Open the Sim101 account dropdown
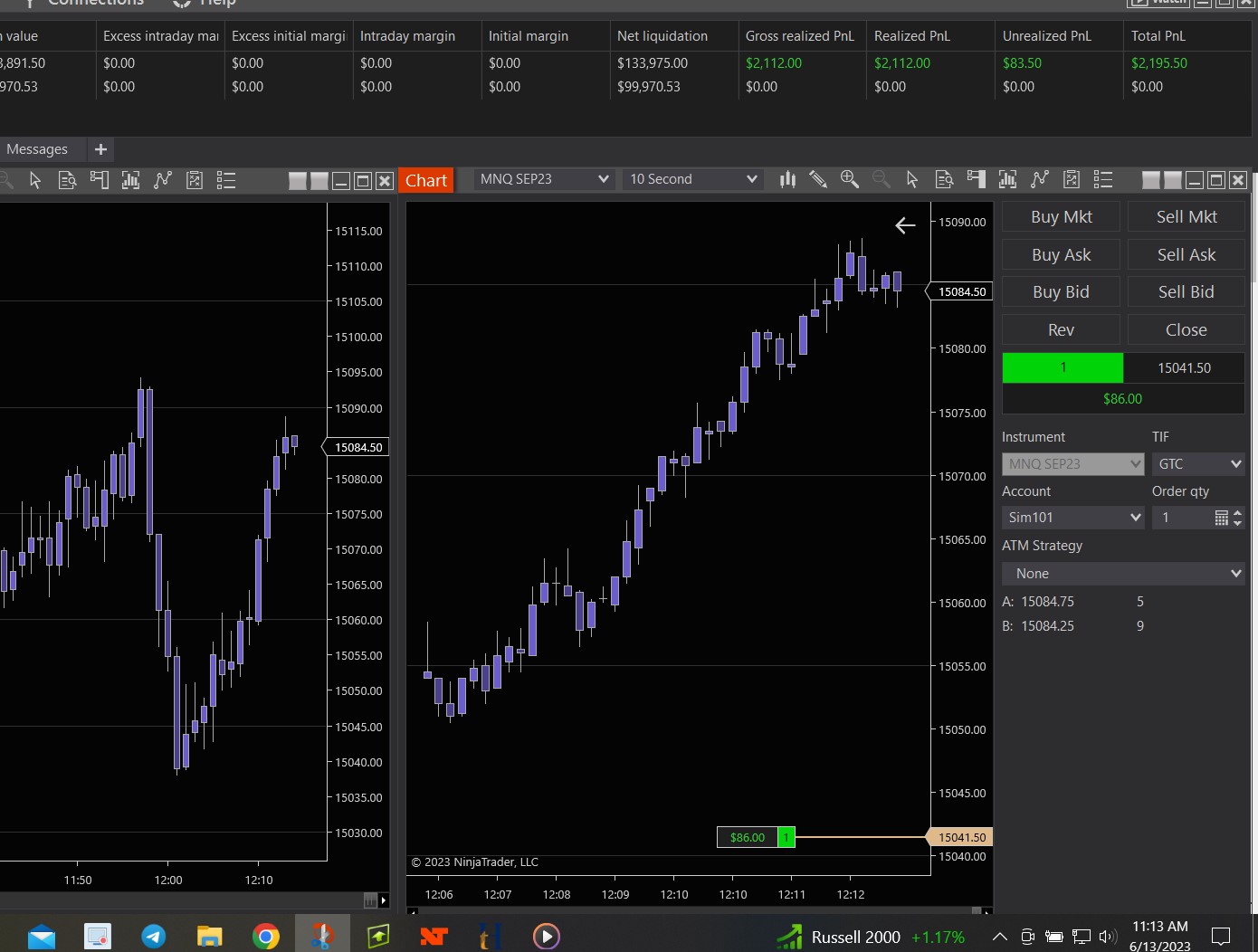The width and height of the screenshot is (1258, 952). (x=1072, y=518)
